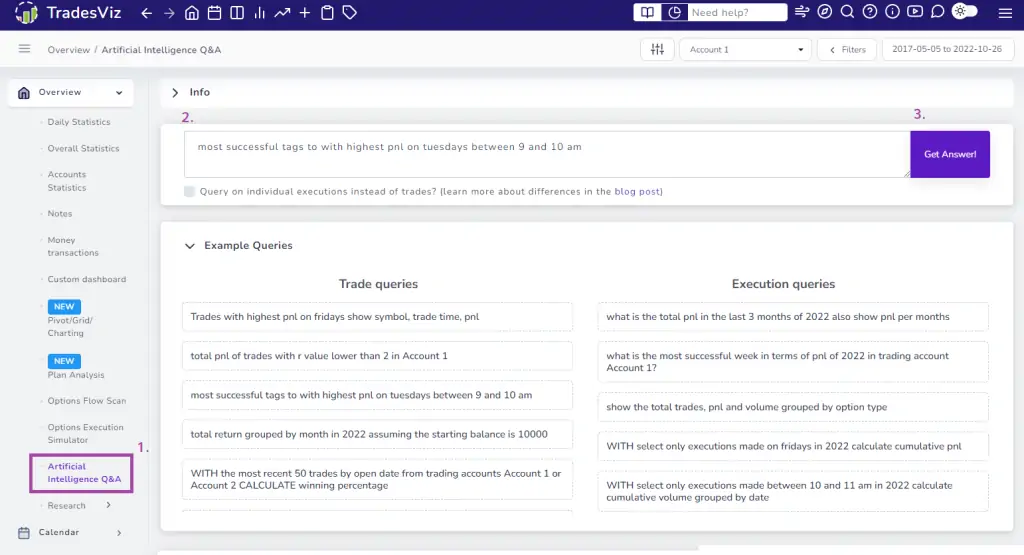Open Accounts Statistics in sidebar
The height and width of the screenshot is (555, 1024).
click(67, 181)
